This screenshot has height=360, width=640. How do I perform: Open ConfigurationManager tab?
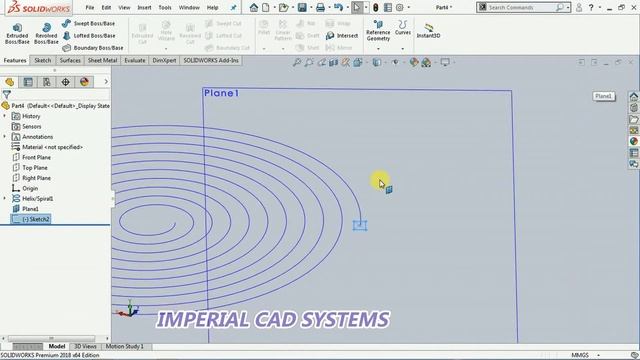pyautogui.click(x=47, y=82)
